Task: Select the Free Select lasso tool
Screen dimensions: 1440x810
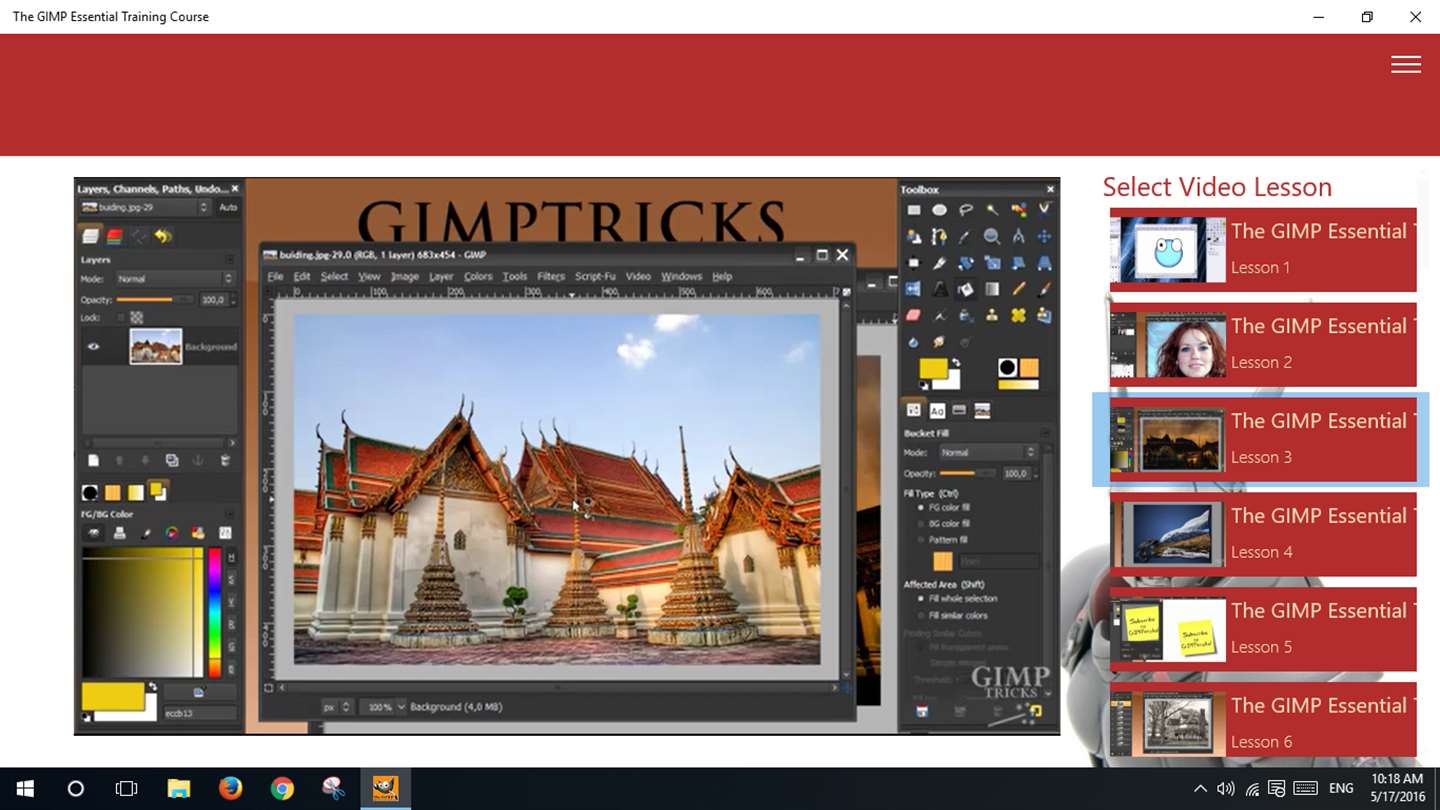Action: click(x=966, y=210)
